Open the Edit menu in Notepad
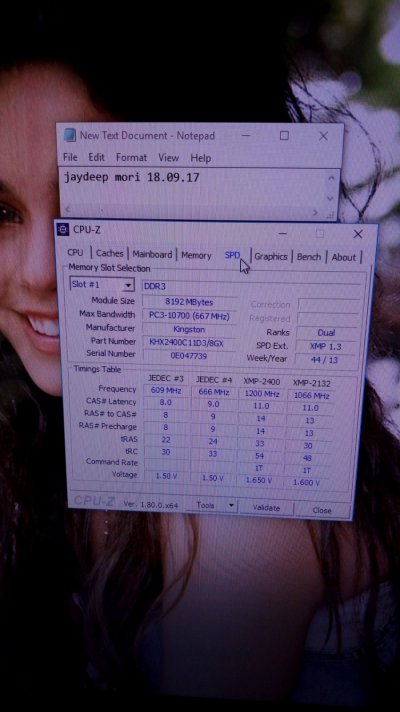Image resolution: width=400 pixels, height=712 pixels. (96, 157)
